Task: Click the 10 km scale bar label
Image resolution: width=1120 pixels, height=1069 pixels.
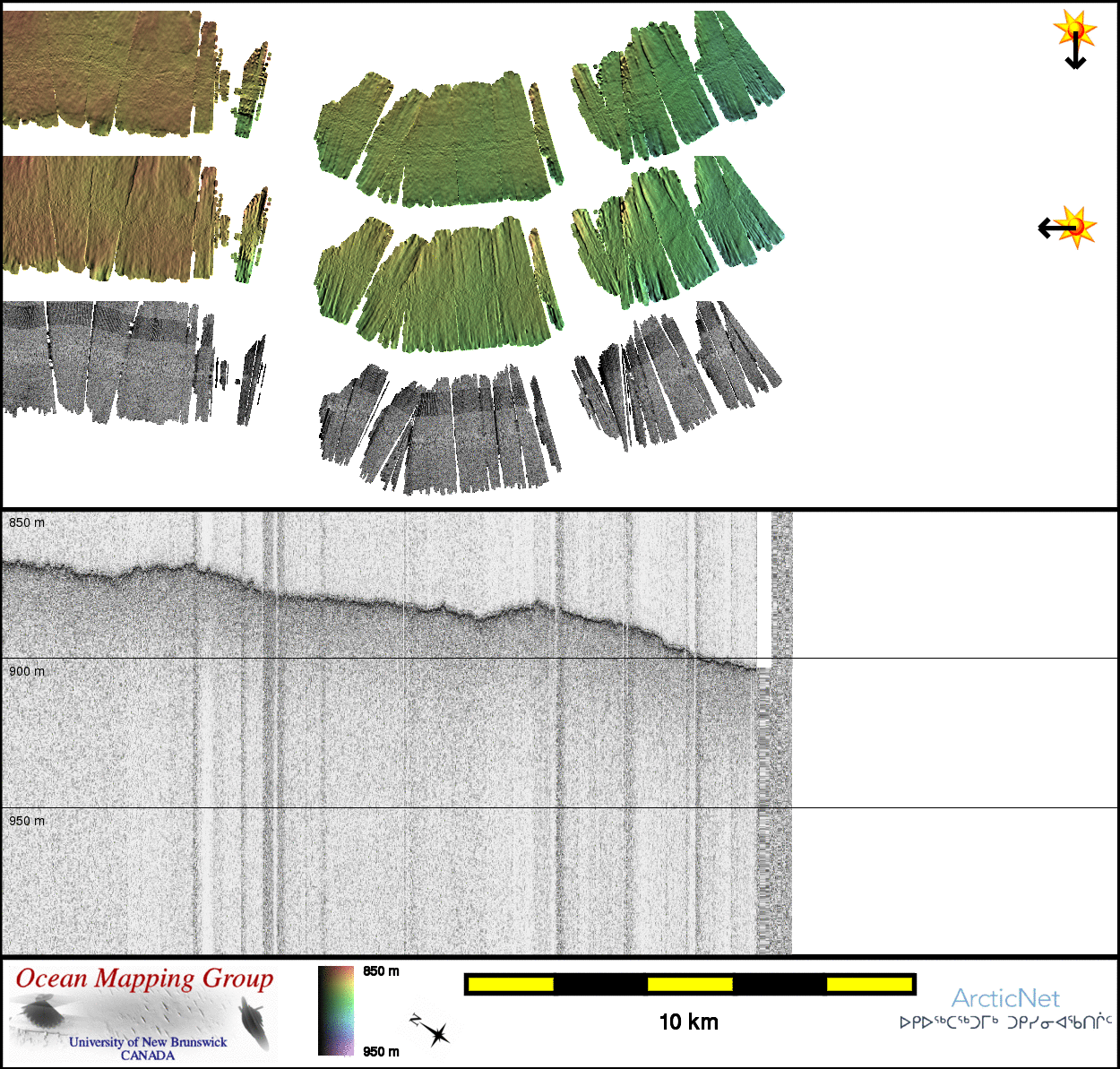Action: tap(688, 1022)
